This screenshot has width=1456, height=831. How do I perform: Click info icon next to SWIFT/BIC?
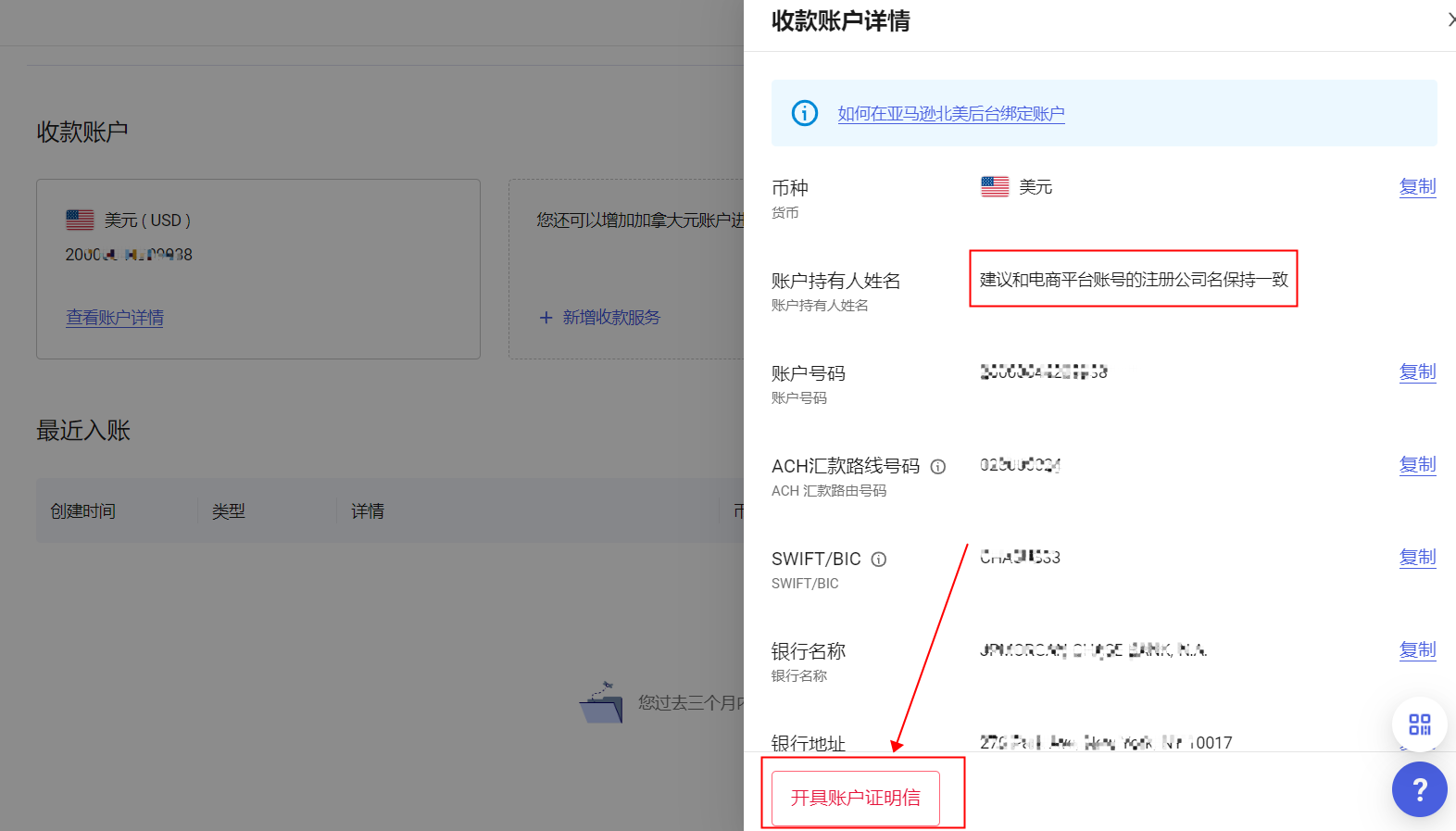click(879, 560)
